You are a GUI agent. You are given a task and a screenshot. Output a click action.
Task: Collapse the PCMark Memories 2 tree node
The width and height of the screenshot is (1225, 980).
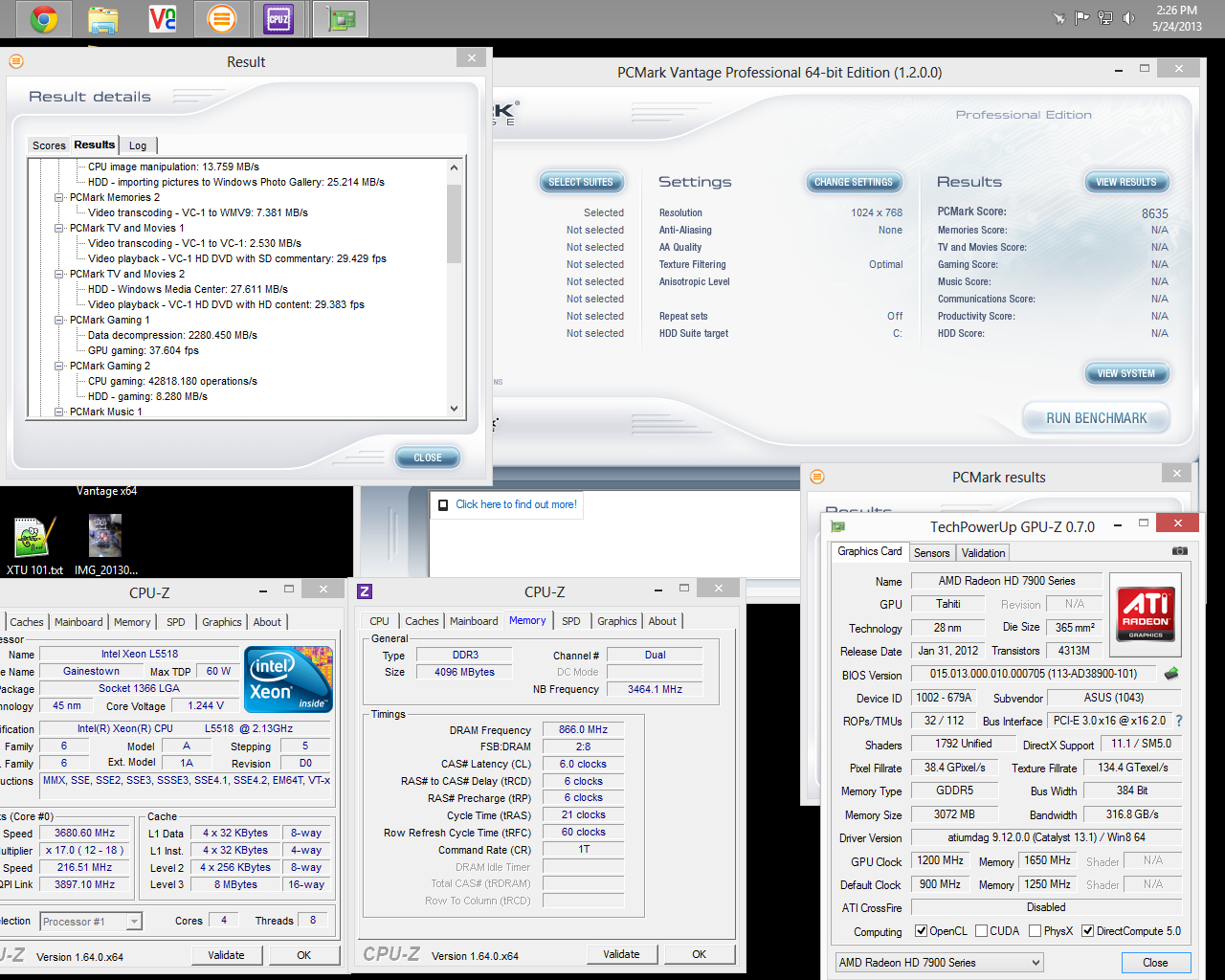(59, 197)
